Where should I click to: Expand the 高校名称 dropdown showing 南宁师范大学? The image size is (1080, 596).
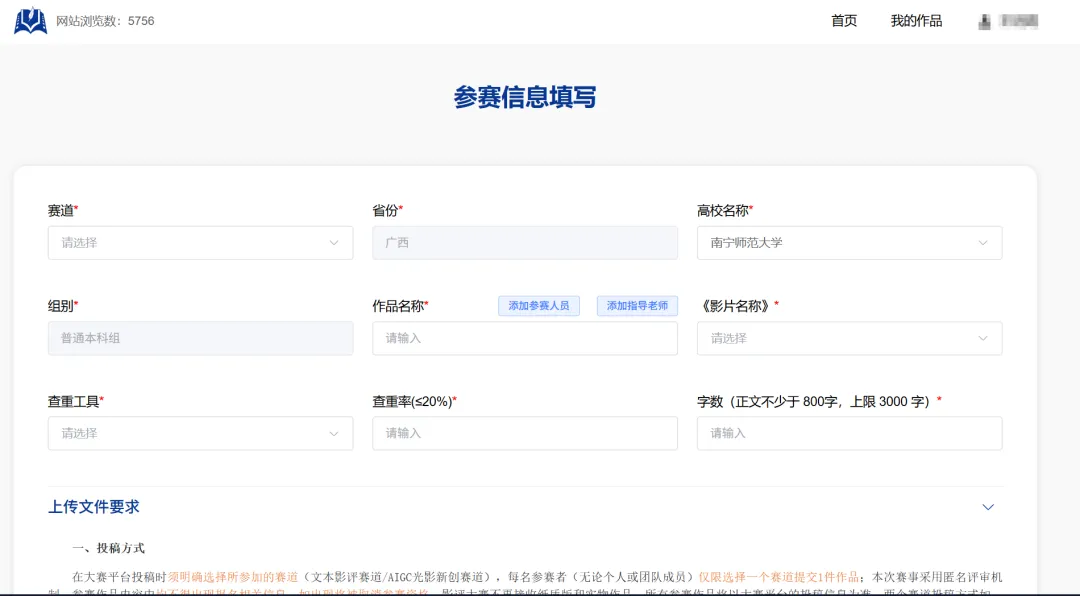click(x=849, y=243)
